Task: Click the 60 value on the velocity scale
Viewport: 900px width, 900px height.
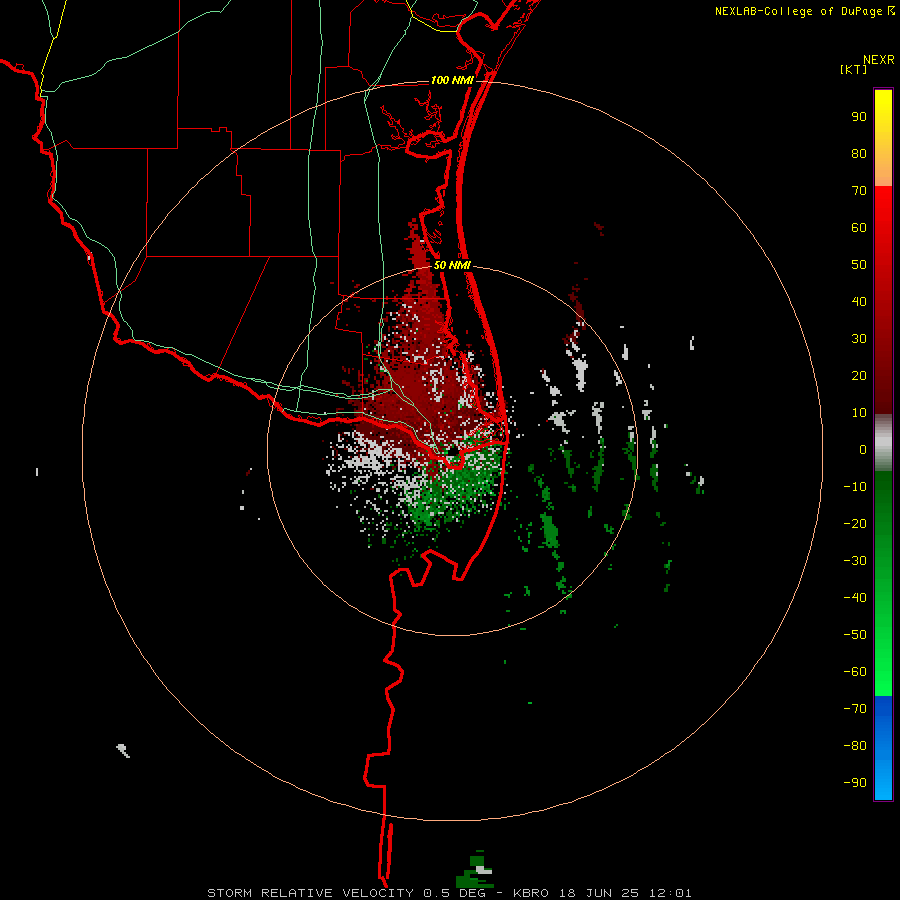Action: tap(859, 228)
